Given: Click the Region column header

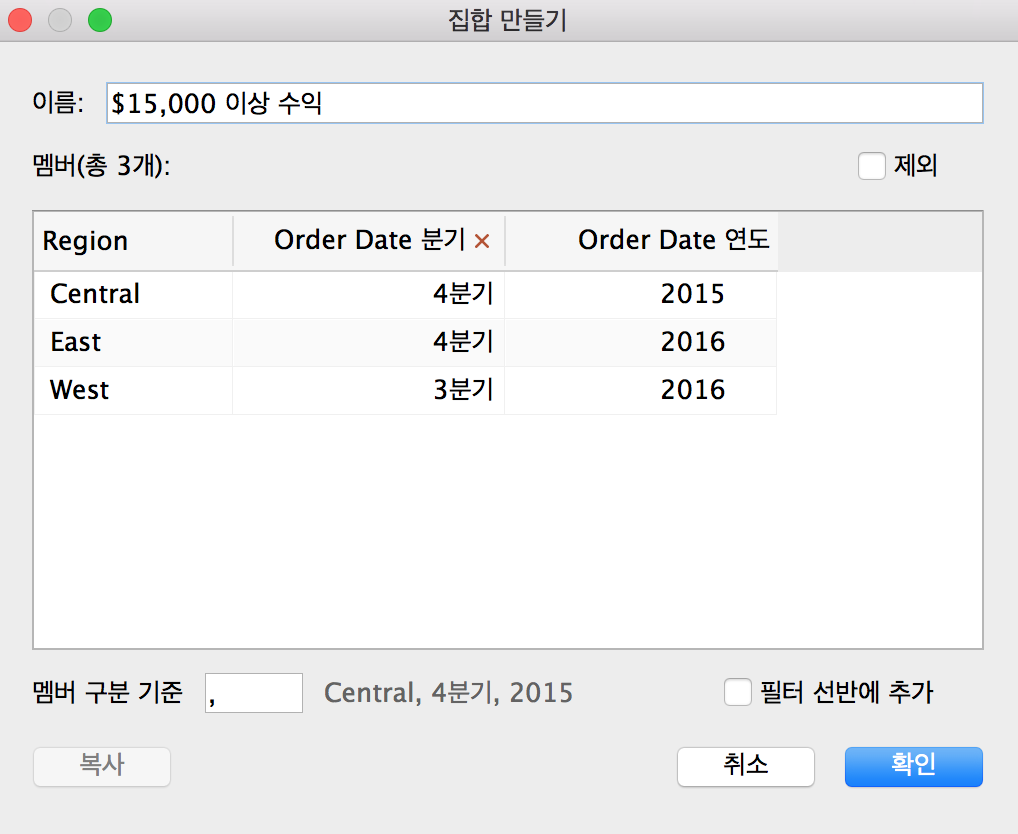Looking at the screenshot, I should (133, 241).
